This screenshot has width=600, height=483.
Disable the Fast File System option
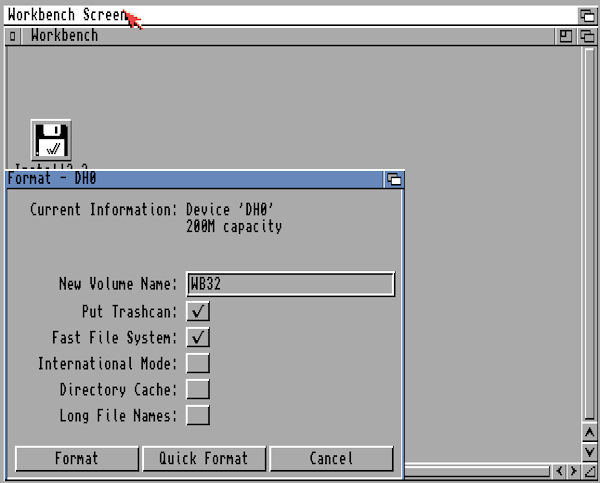click(198, 338)
